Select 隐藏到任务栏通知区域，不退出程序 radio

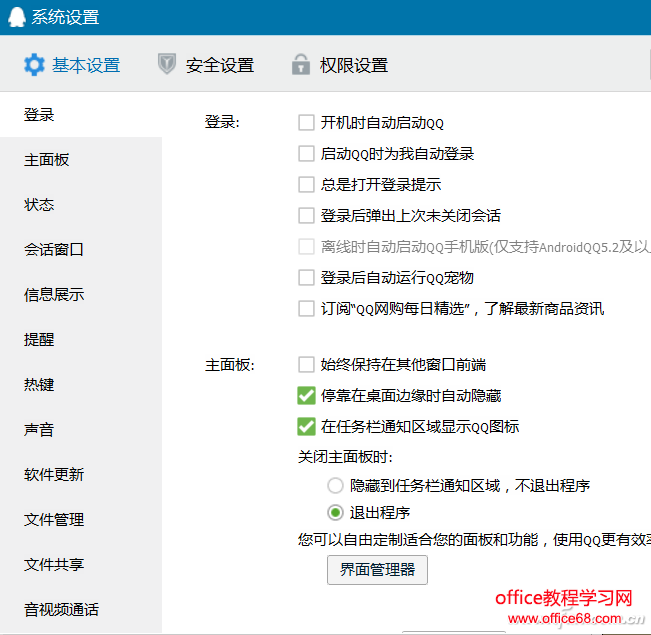pos(335,485)
